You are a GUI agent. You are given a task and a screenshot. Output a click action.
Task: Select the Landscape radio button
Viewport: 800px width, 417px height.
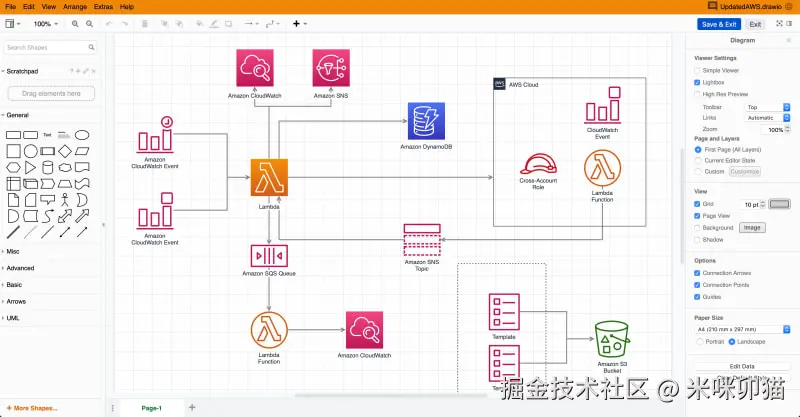tap(732, 341)
